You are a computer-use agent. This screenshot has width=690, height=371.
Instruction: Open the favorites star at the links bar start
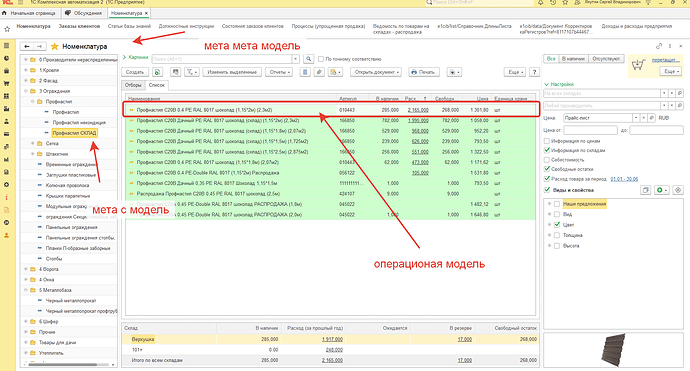point(7,29)
